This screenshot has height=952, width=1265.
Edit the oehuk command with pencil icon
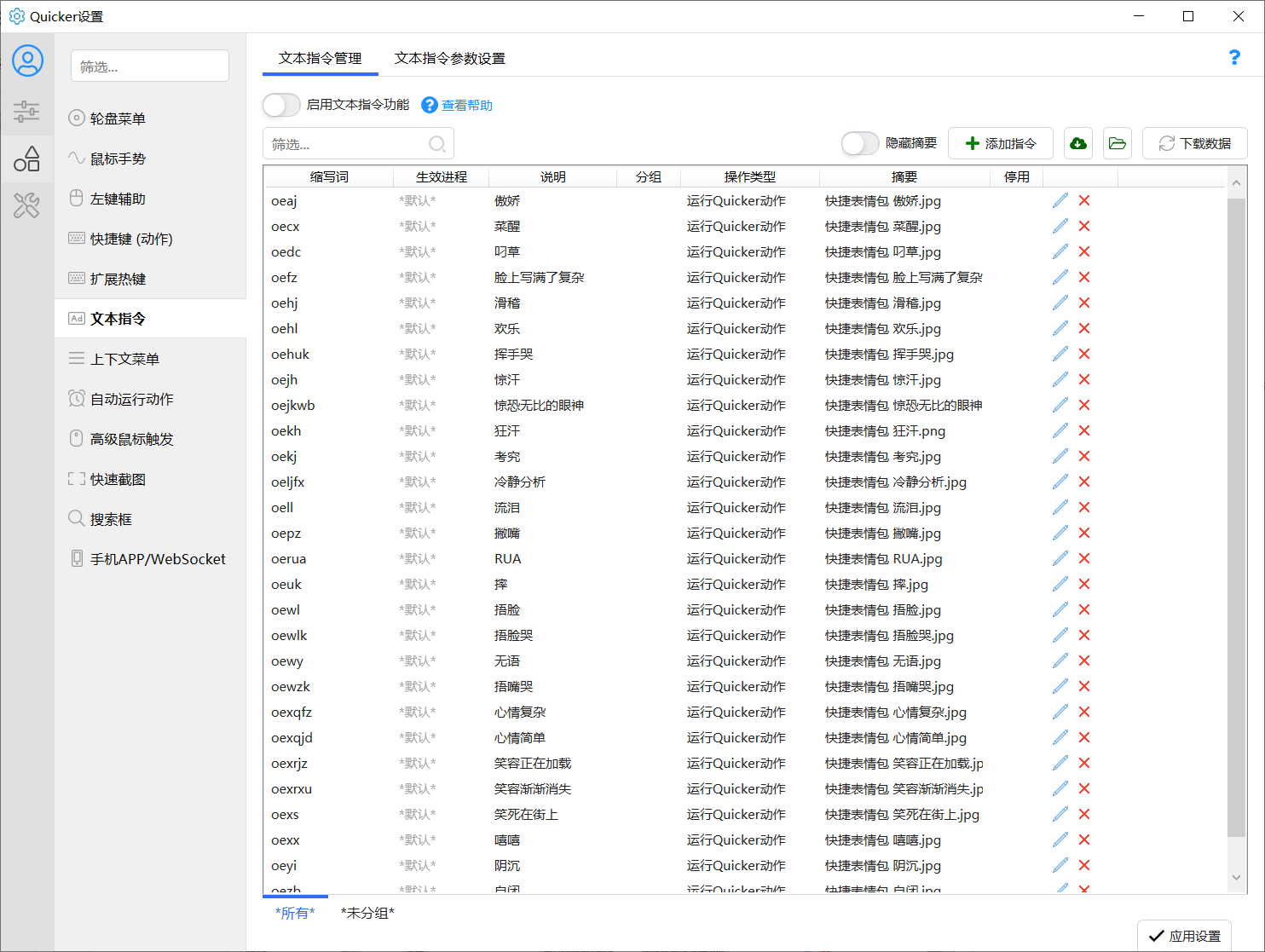coord(1060,354)
